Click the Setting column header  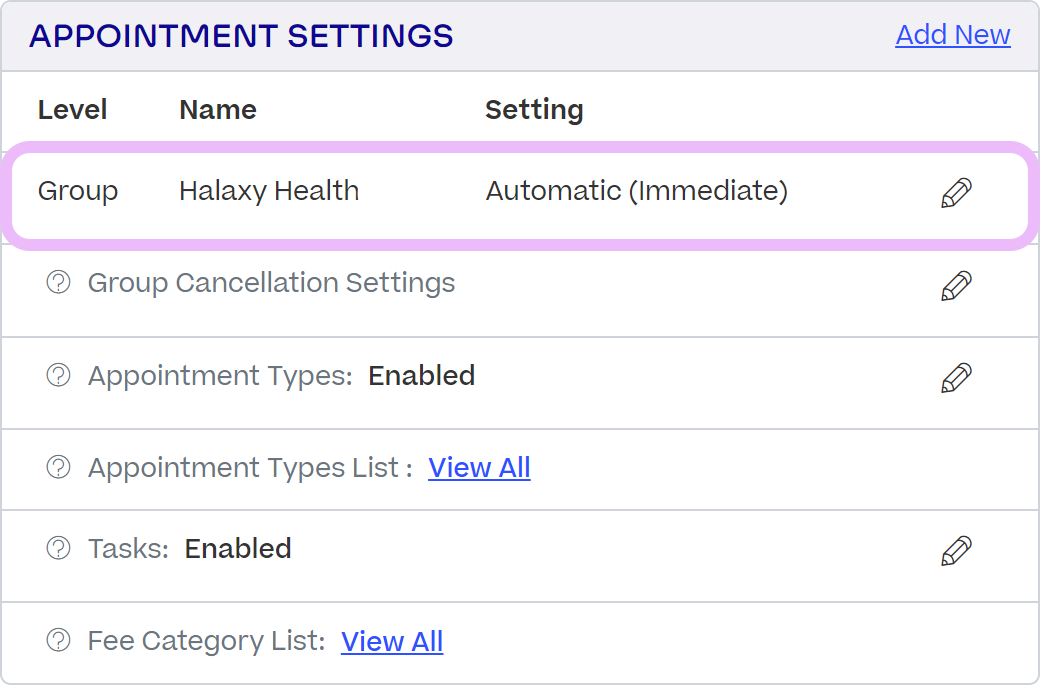535,110
